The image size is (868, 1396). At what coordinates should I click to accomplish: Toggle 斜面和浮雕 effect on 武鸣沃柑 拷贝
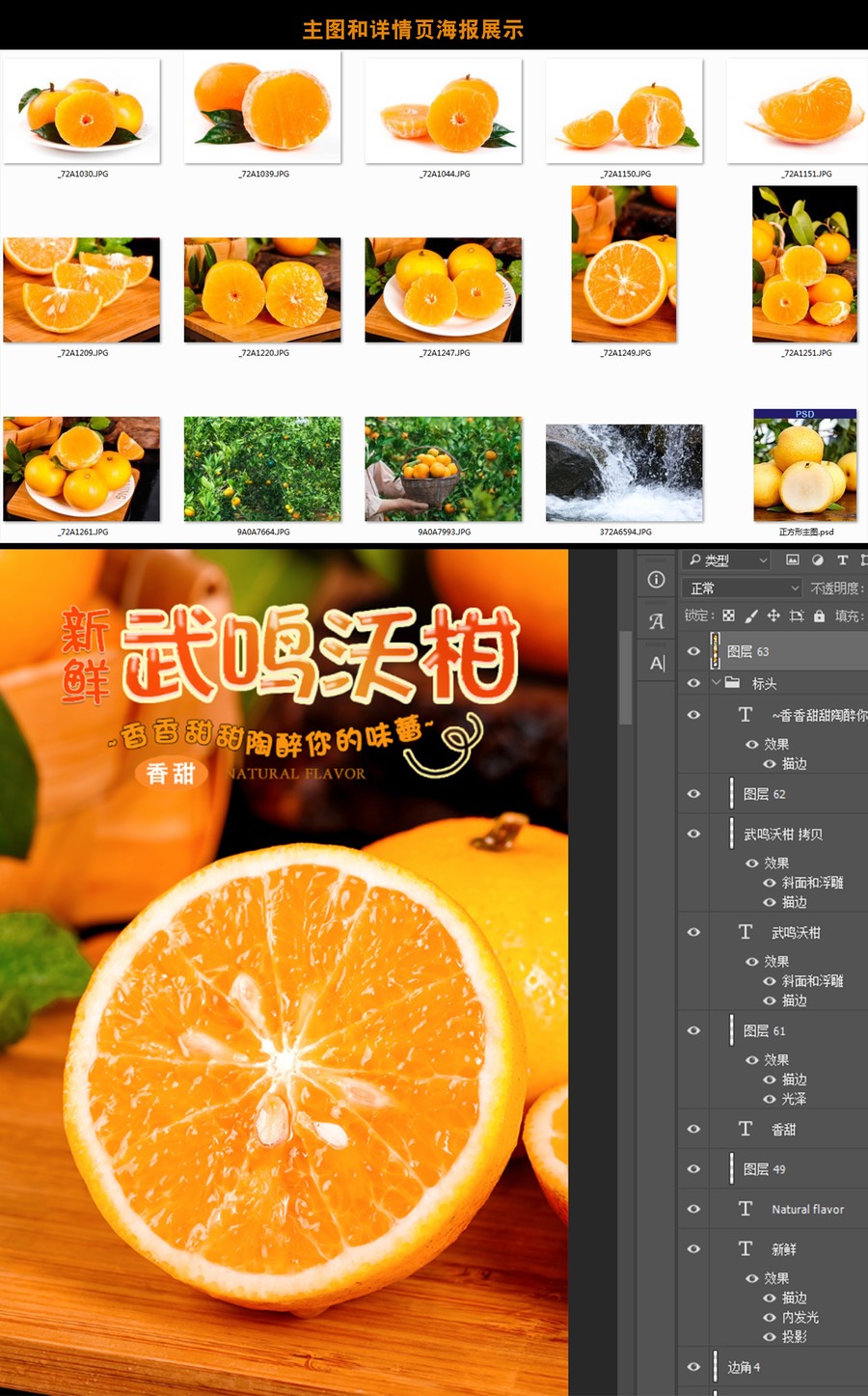[770, 883]
